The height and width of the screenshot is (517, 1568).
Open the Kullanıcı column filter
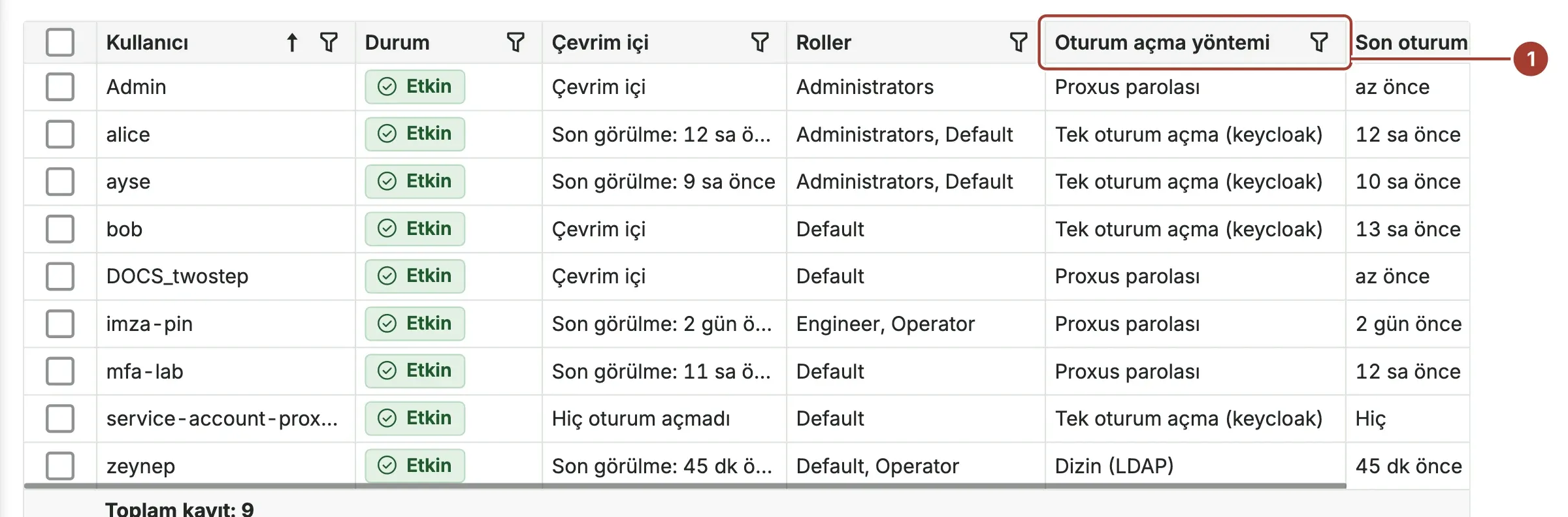(329, 42)
